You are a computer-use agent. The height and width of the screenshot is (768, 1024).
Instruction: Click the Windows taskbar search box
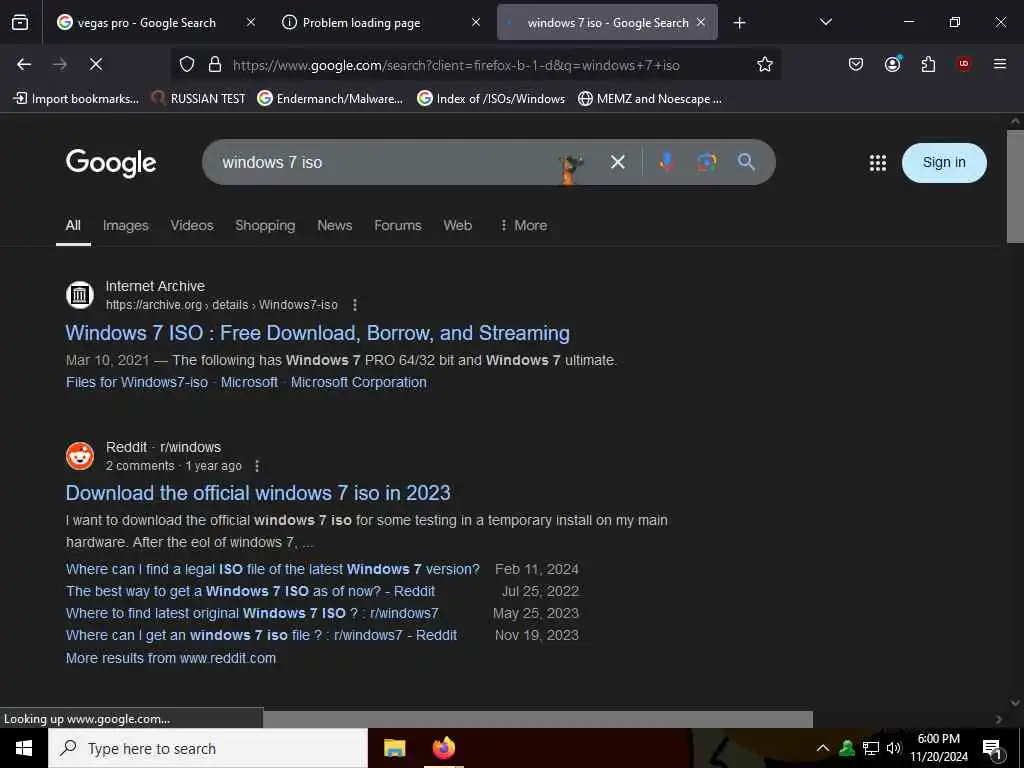(208, 748)
